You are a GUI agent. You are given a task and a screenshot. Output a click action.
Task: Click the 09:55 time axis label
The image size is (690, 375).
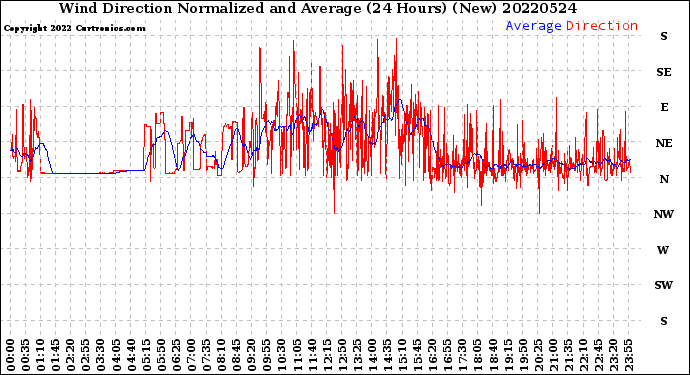pyautogui.click(x=267, y=355)
